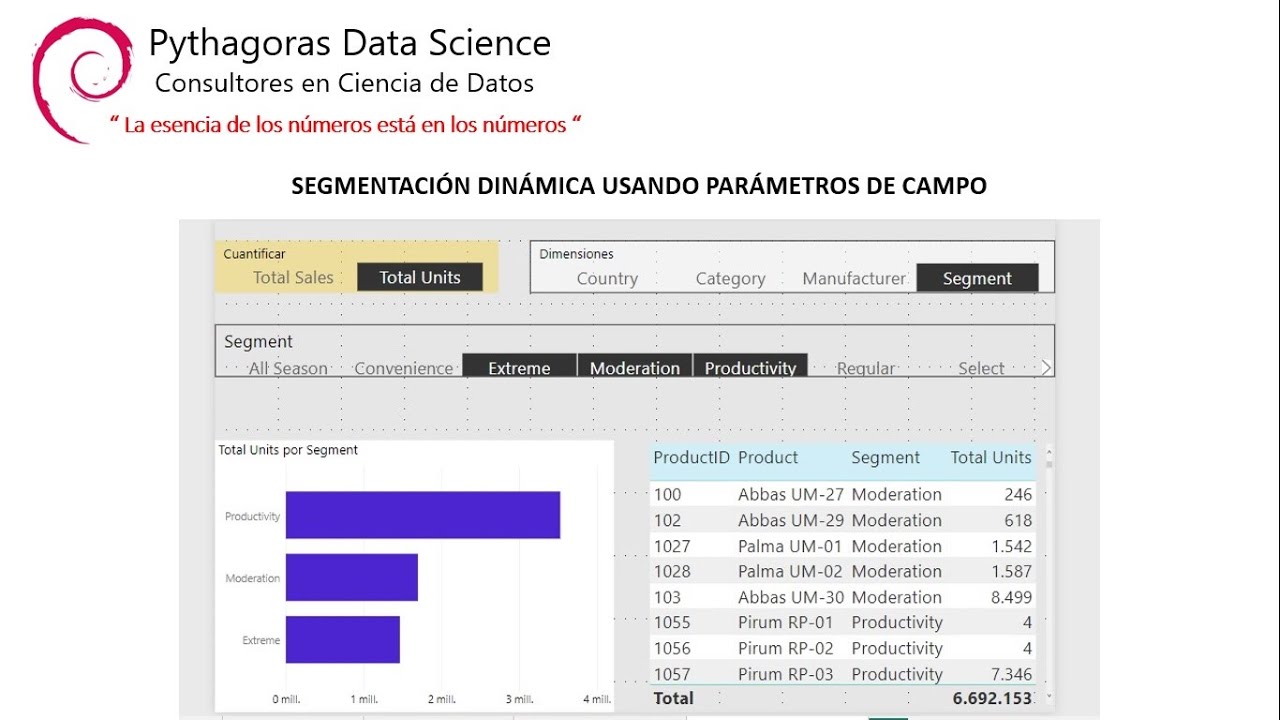The image size is (1280, 720).
Task: Select the Palma UM-01 product cell
Action: point(790,546)
